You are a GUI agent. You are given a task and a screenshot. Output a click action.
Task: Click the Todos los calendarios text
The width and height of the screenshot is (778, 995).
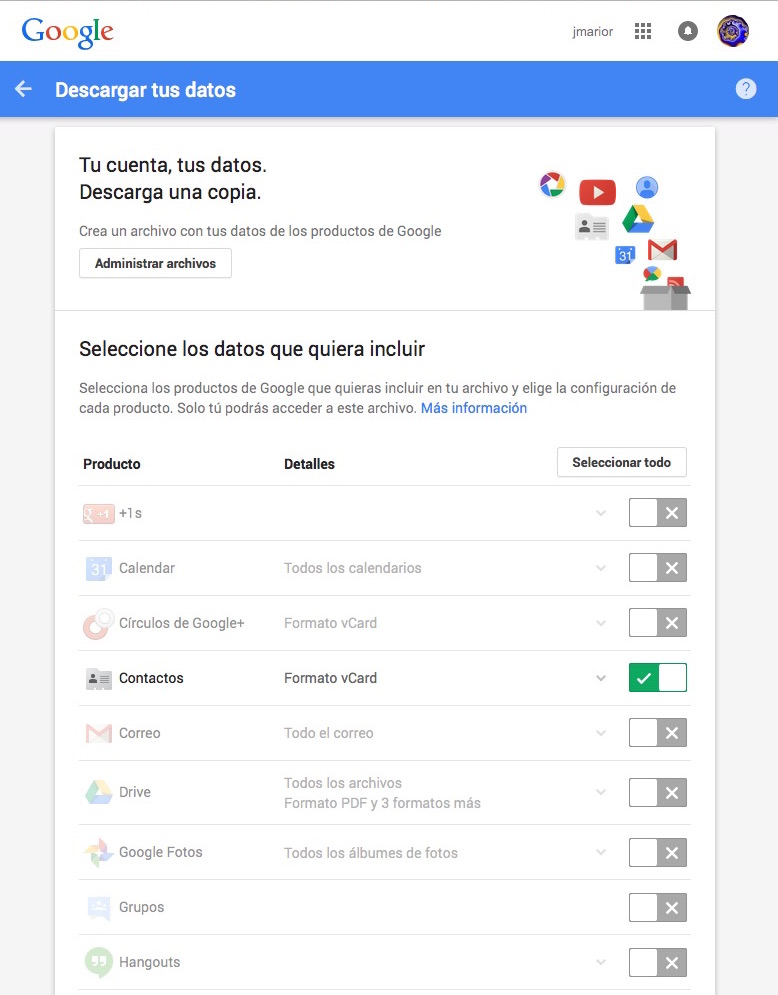(x=353, y=568)
